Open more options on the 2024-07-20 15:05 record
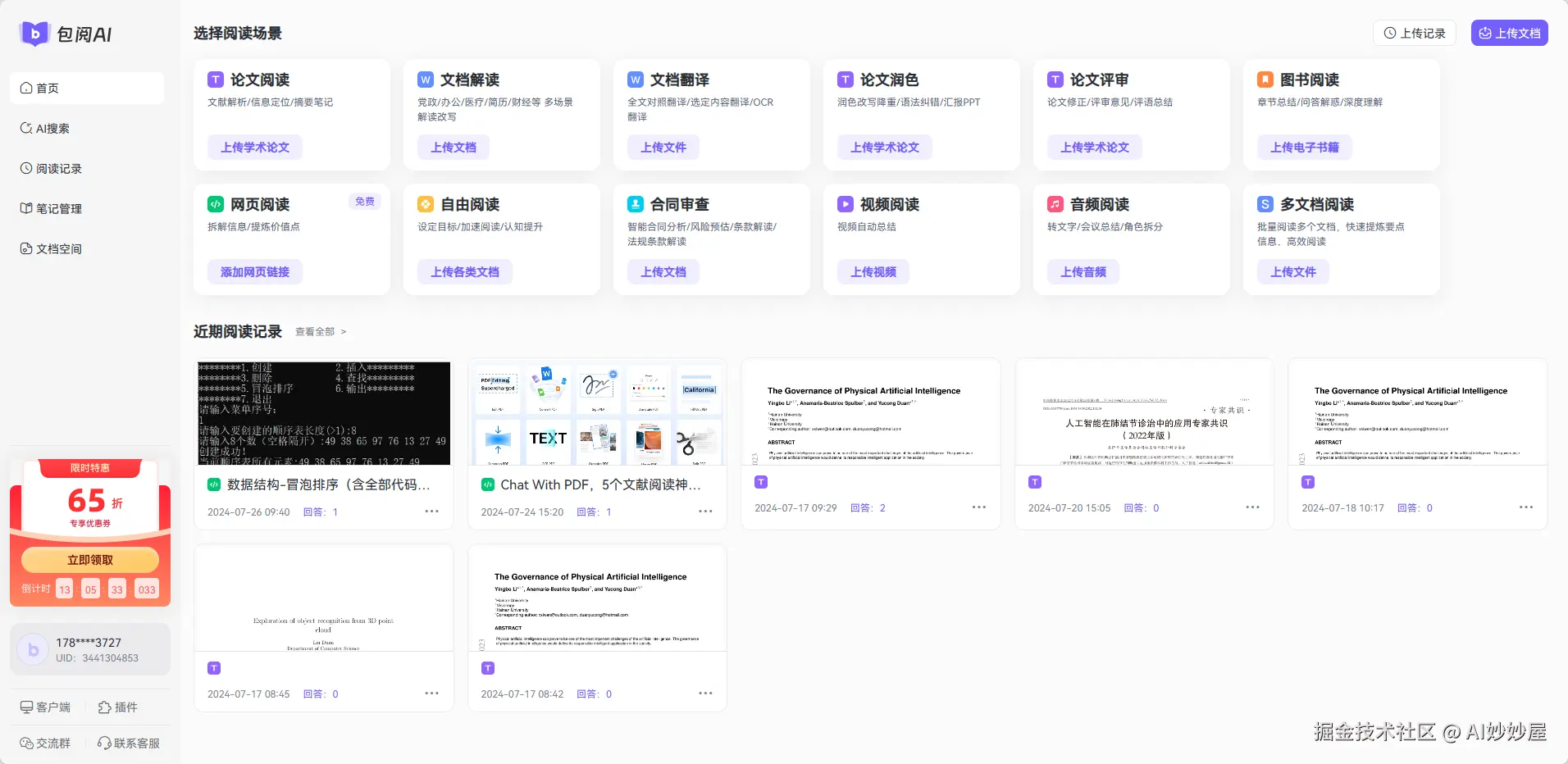1568x764 pixels. pyautogui.click(x=1252, y=507)
